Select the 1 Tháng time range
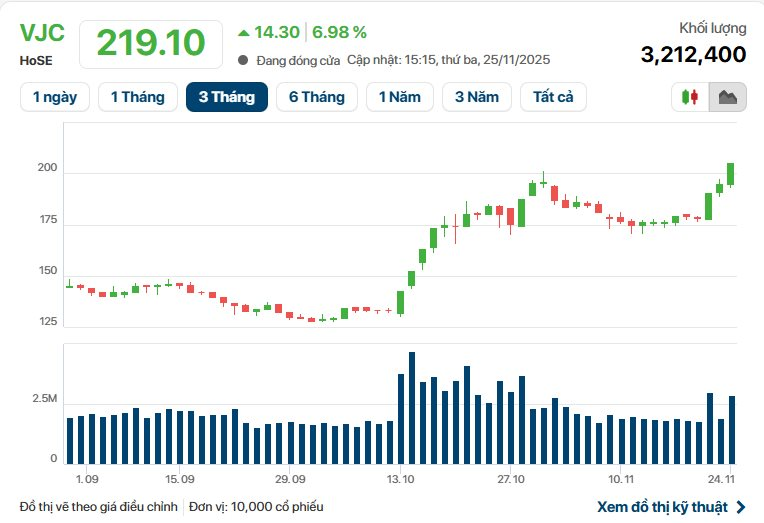The image size is (764, 523). point(137,97)
